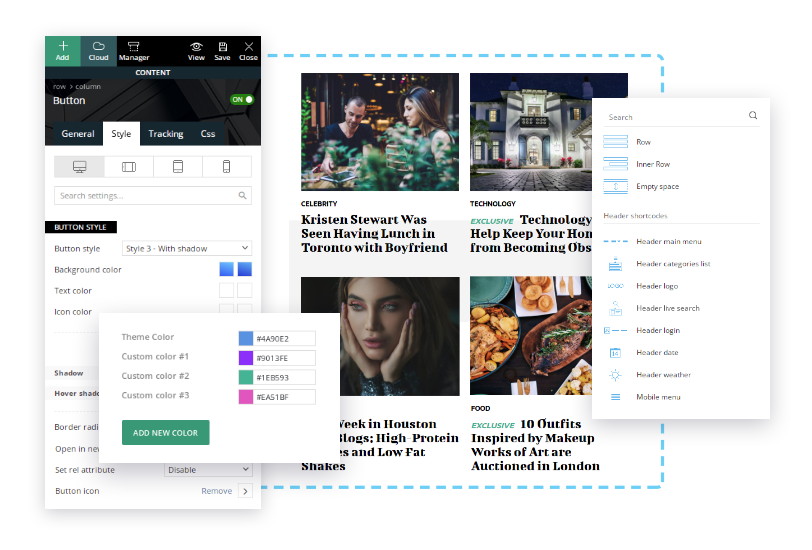Viewport: 812px width, 550px height.
Task: Open the Manager panel
Action: (134, 50)
